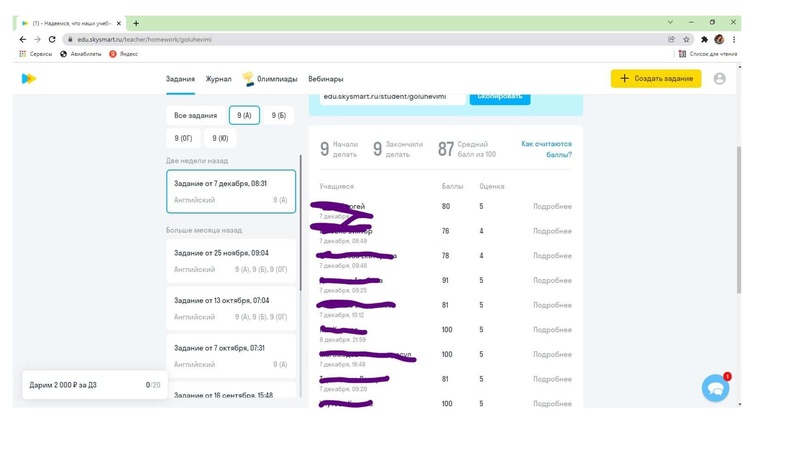The width and height of the screenshot is (800, 450).
Task: Bookmark this page with the star icon
Action: [x=686, y=39]
